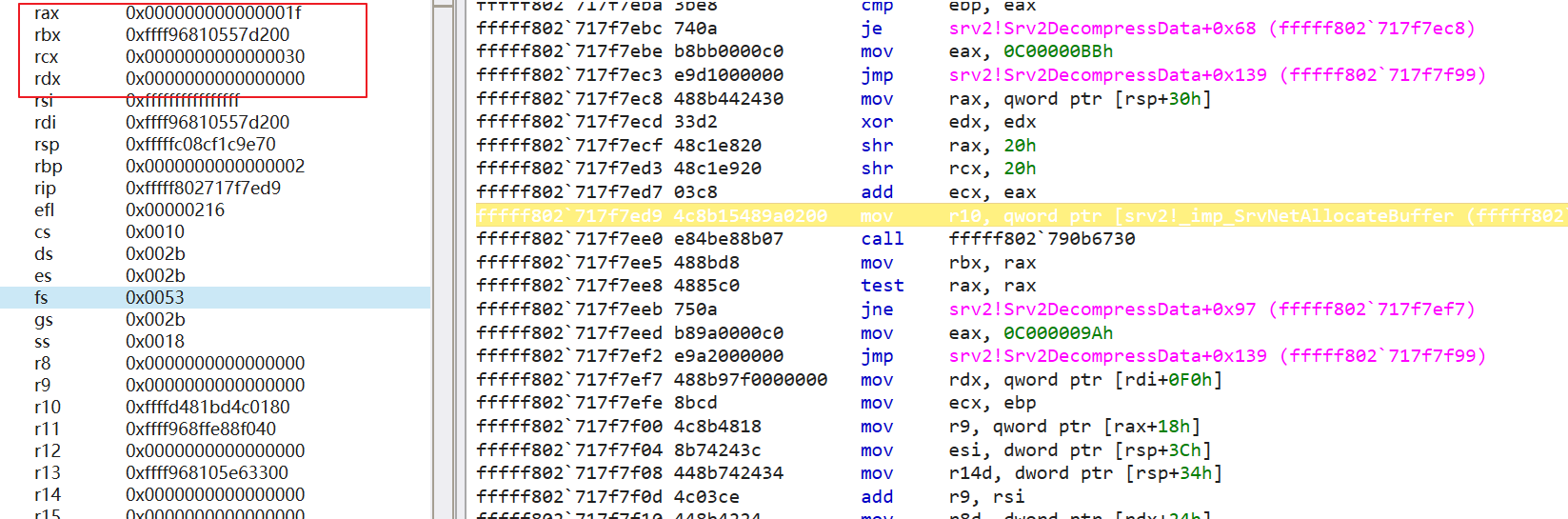This screenshot has width=1568, height=519.
Task: Click the bytes 488b97f0000000 at 717f7ef7
Action: pyautogui.click(x=751, y=380)
